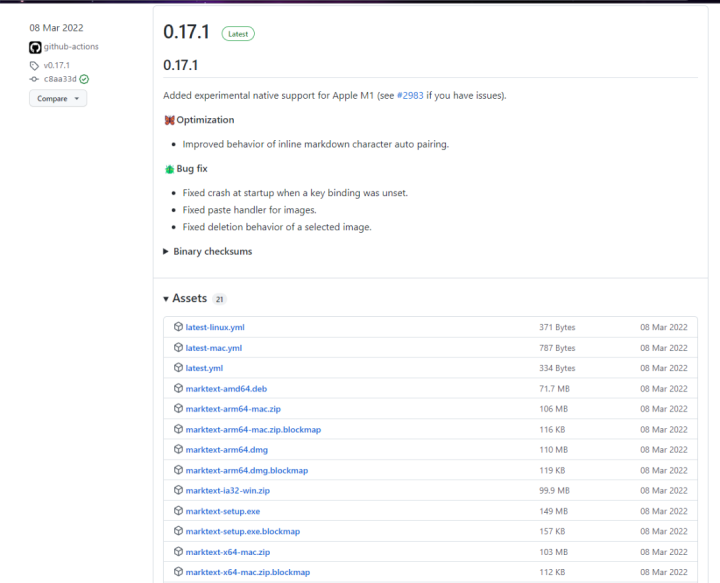Image resolution: width=720 pixels, height=583 pixels.
Task: Click package icon next to latest-linux.yml
Action: tap(178, 326)
